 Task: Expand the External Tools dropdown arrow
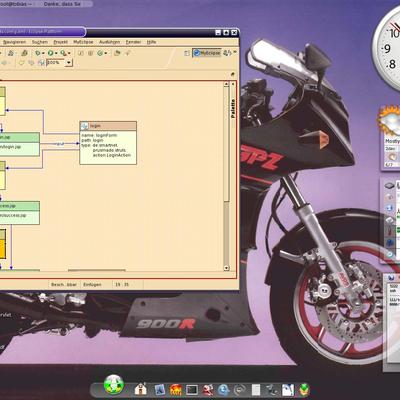pyautogui.click(x=69, y=53)
